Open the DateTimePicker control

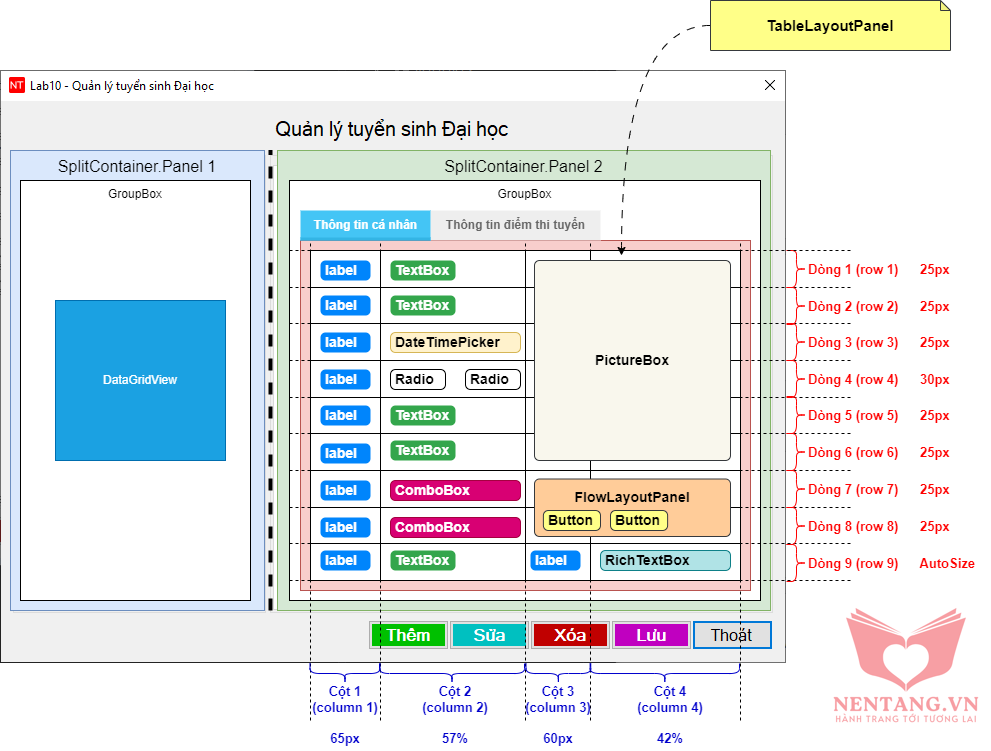coord(455,342)
